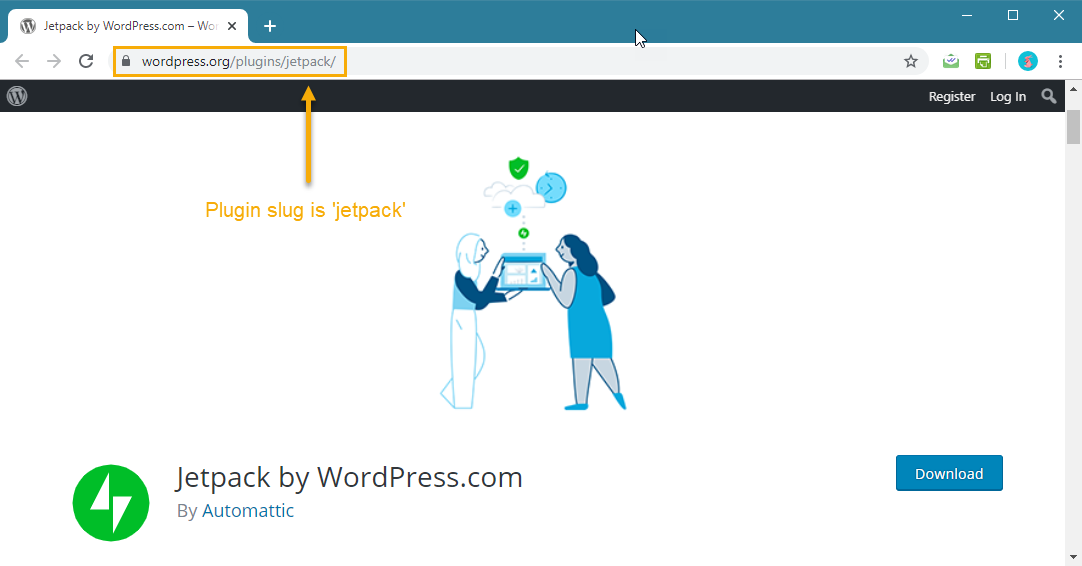Open a new tab with the plus button

pos(270,26)
